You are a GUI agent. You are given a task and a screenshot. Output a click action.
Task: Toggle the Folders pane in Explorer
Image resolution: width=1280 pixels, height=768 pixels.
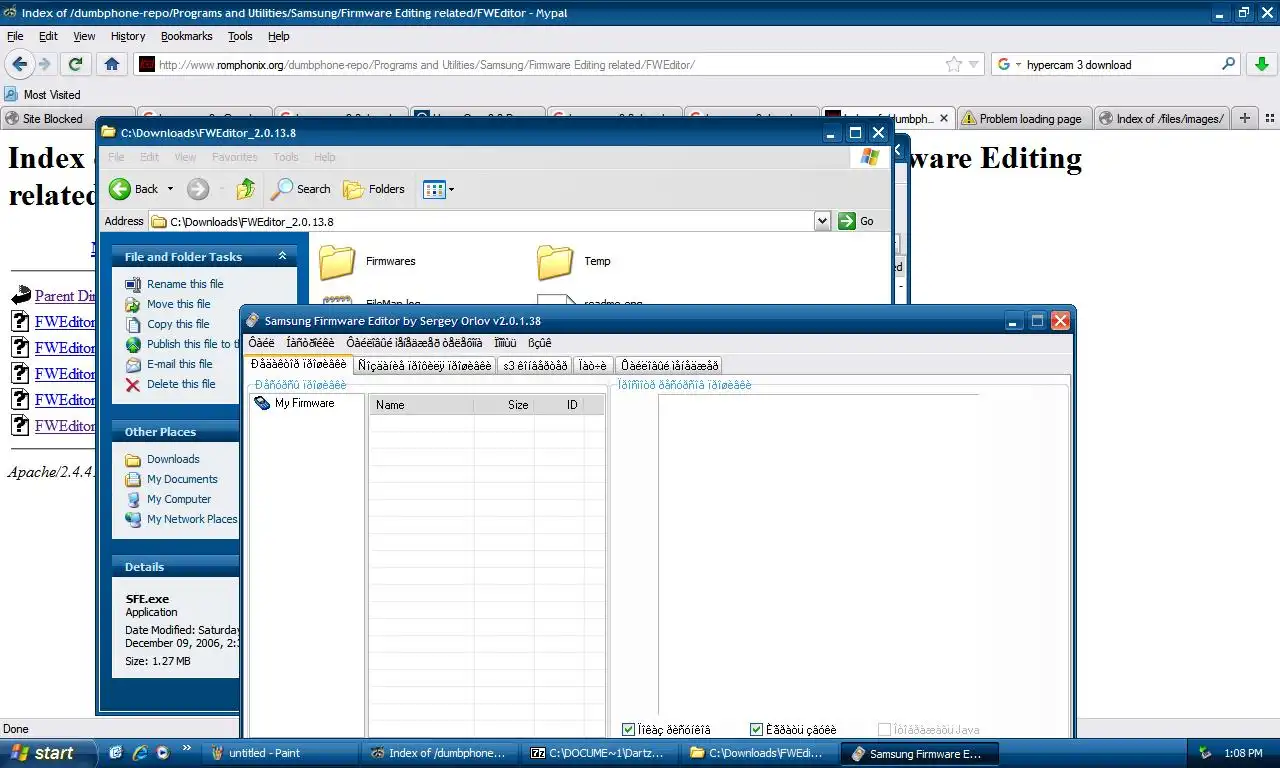click(x=374, y=189)
